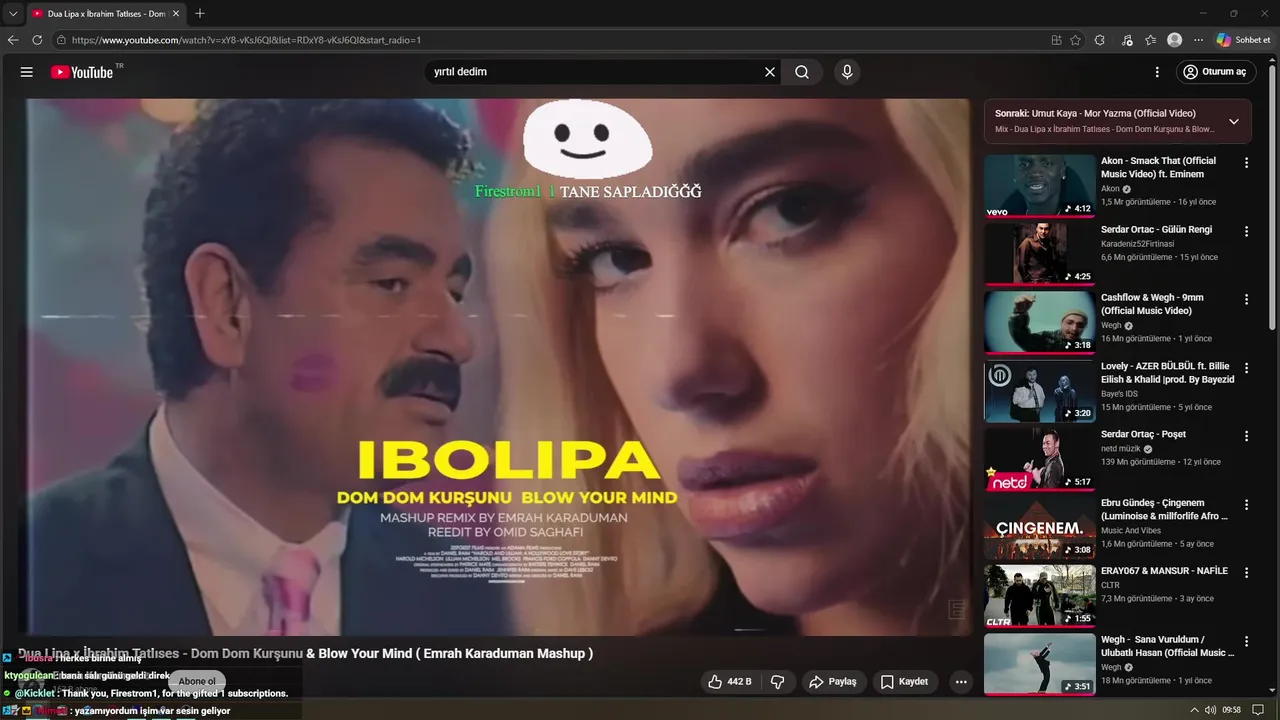Open the Windows notification center icon
Viewport: 1280px width, 720px height.
pyautogui.click(x=1258, y=710)
